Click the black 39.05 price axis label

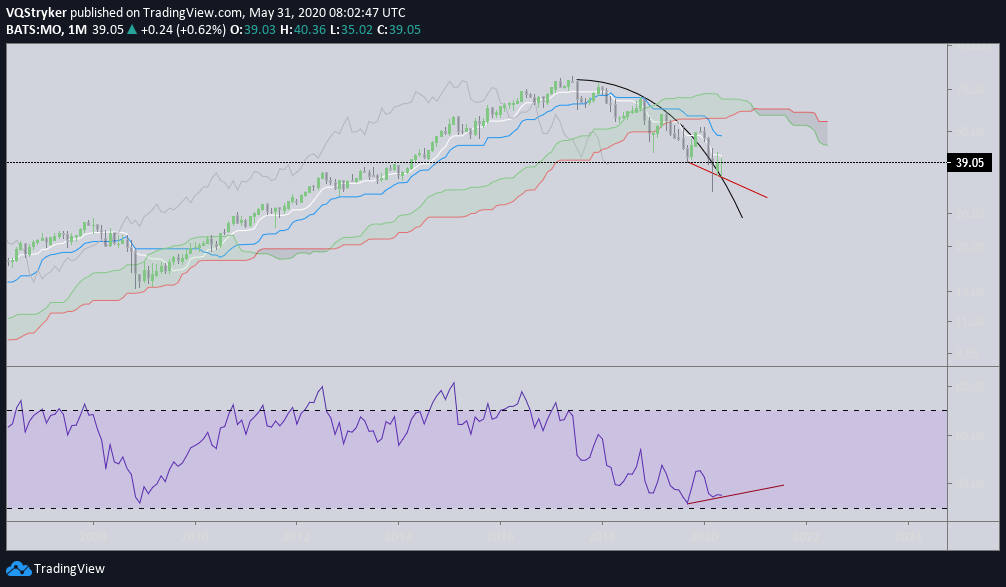[x=969, y=162]
